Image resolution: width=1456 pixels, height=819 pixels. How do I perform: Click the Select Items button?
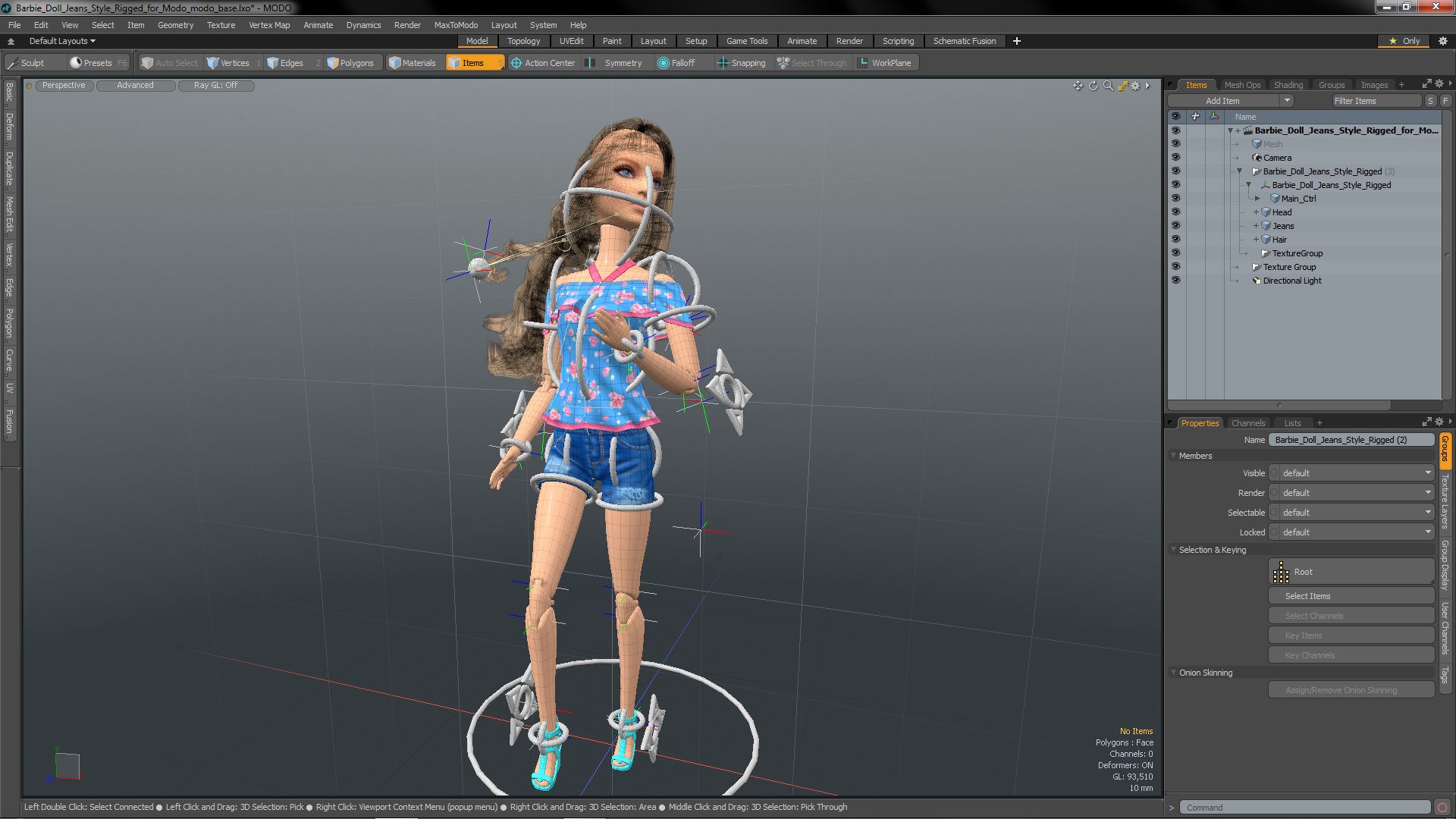pos(1351,596)
